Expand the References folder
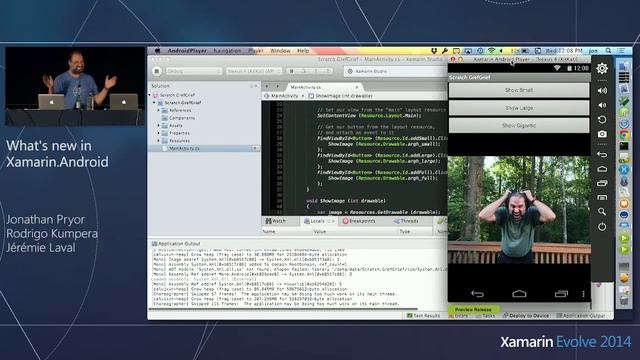Viewport: 640px width, 360px height. pos(158,111)
